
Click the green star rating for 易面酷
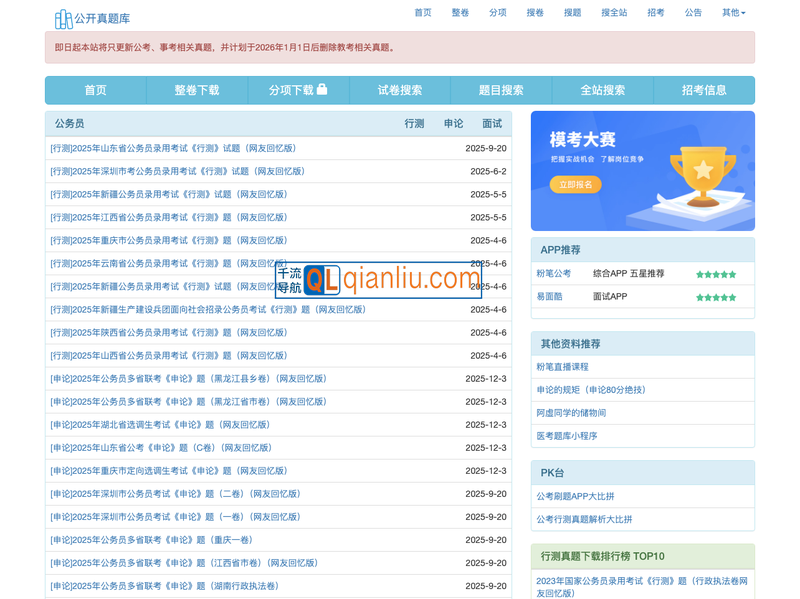pos(716,297)
